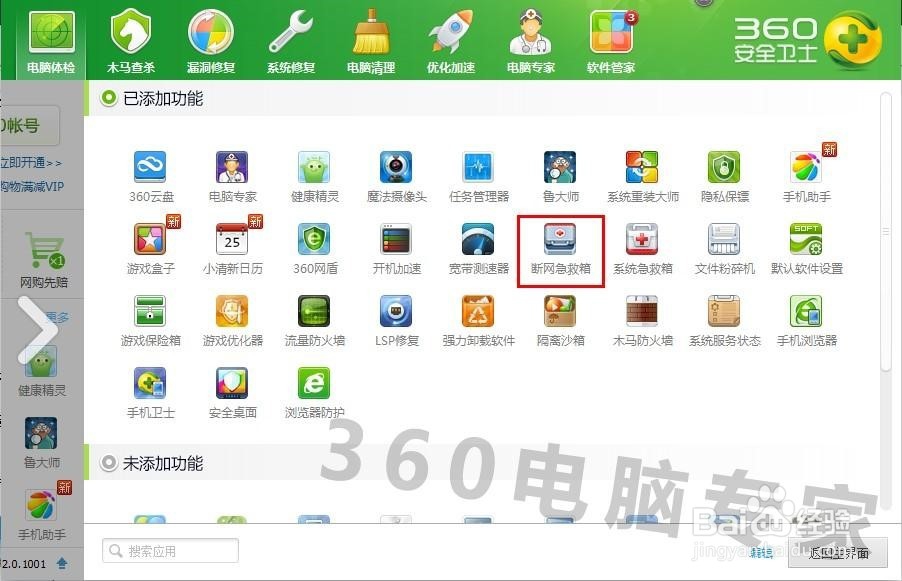Switch to 木马查杀 tab
This screenshot has width=902, height=581.
tap(131, 43)
